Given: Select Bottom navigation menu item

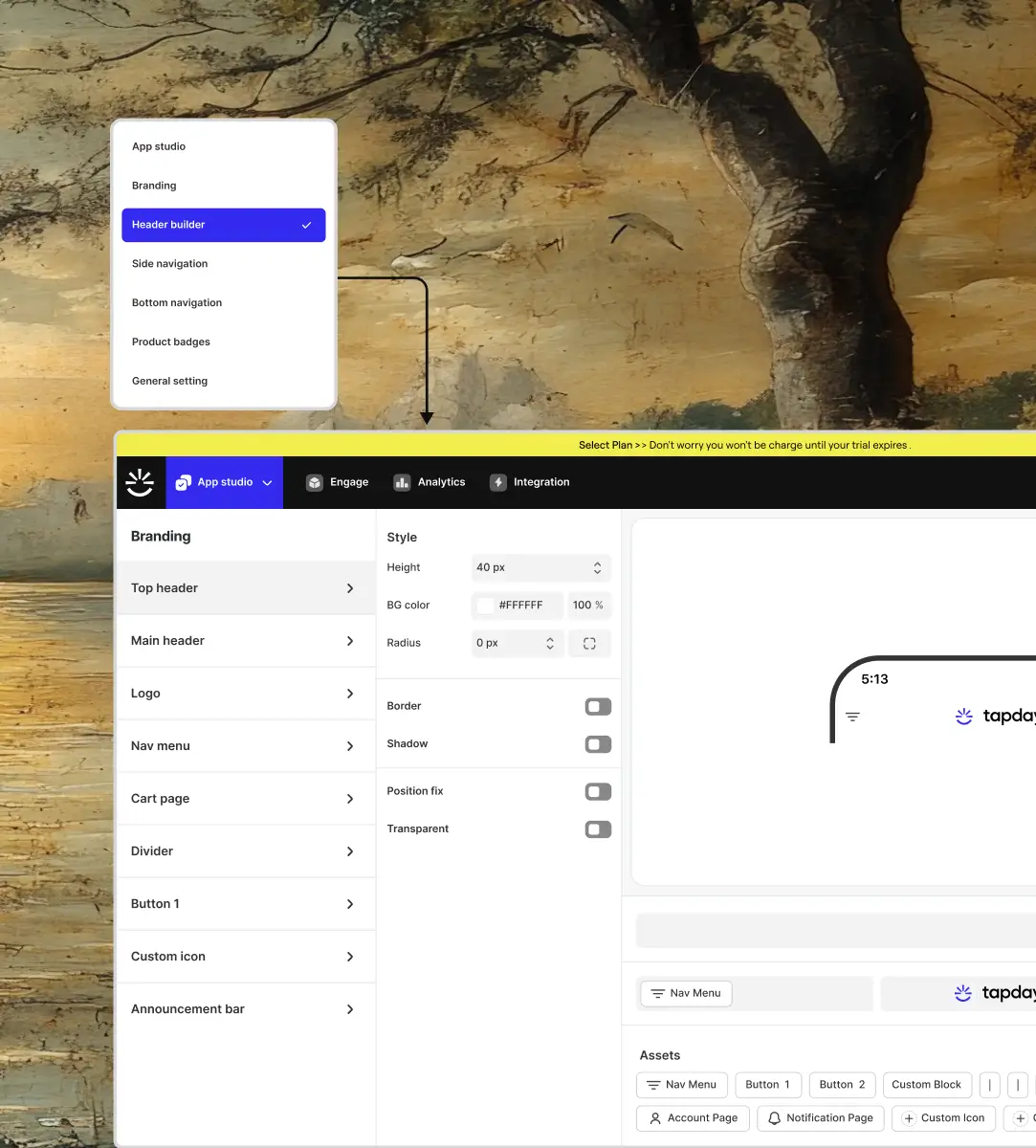Looking at the screenshot, I should point(224,303).
